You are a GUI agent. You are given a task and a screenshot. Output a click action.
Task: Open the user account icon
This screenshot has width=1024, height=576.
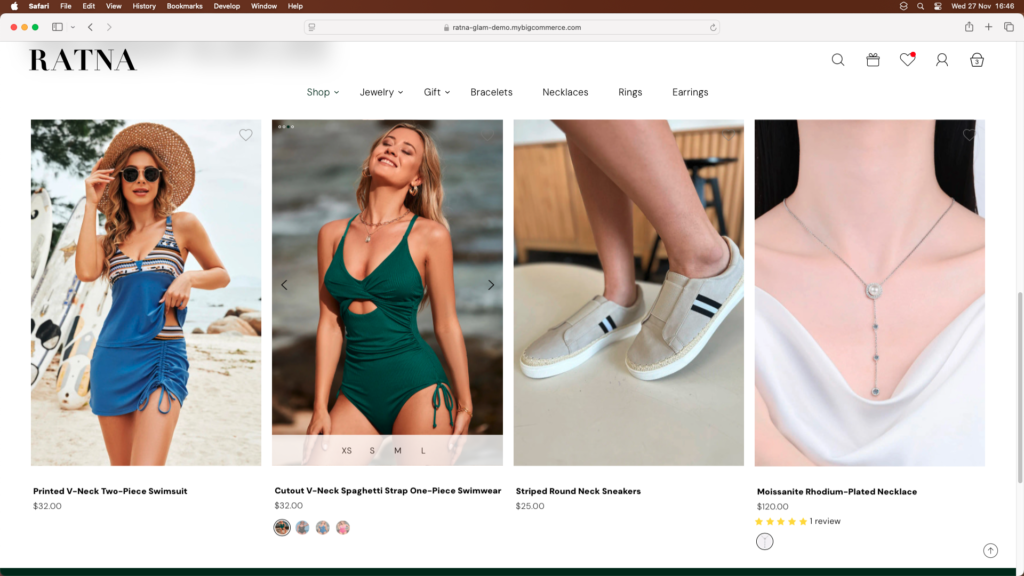(x=942, y=60)
